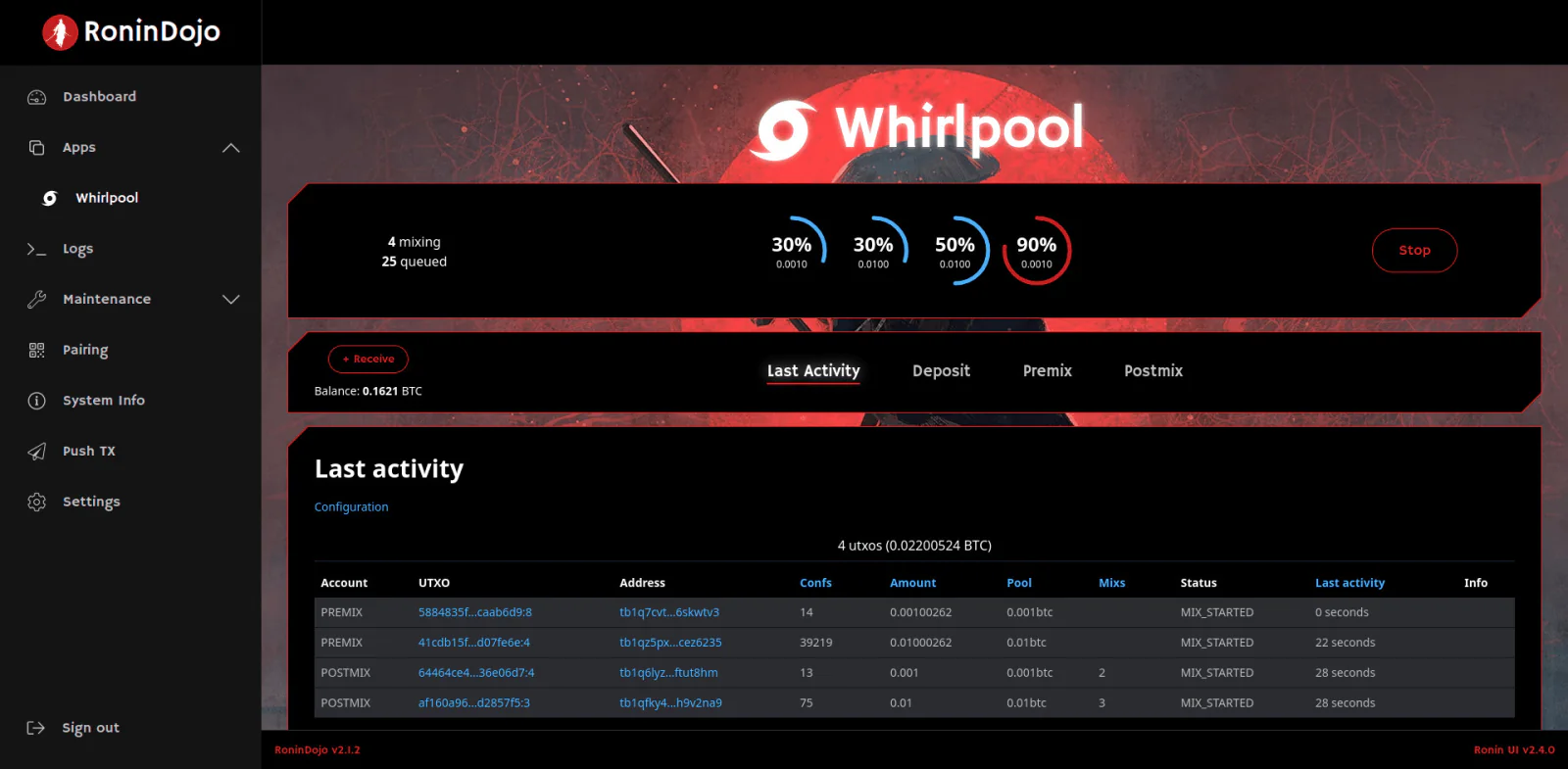
Task: Sort table by Last activity column
Action: pyautogui.click(x=1349, y=583)
